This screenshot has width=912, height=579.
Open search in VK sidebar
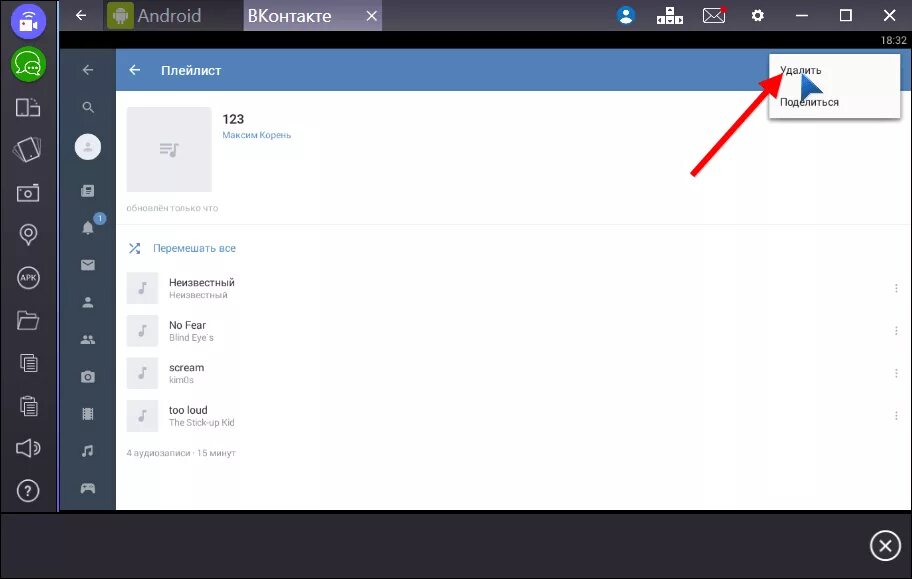click(88, 107)
